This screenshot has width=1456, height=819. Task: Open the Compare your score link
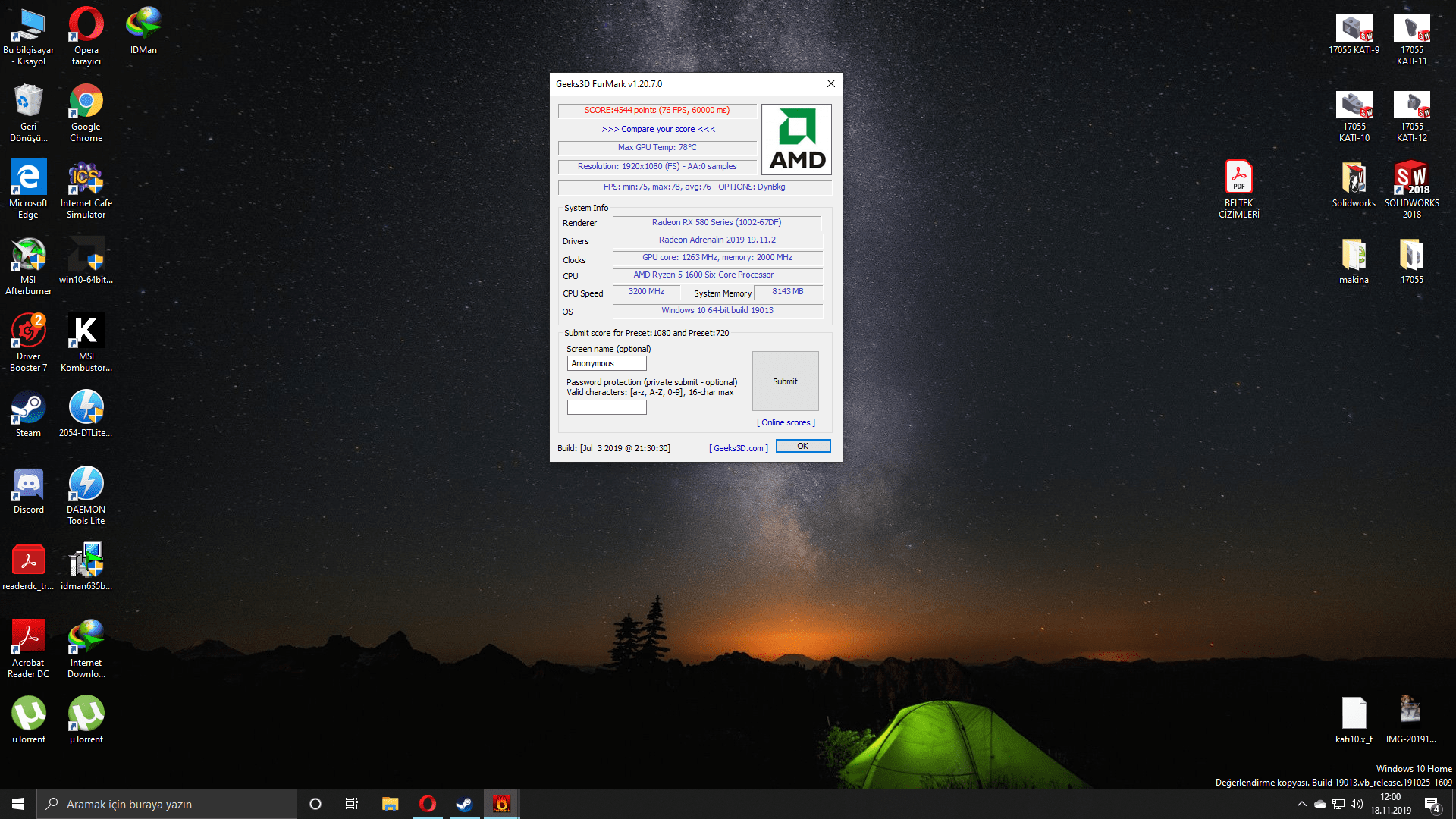pyautogui.click(x=657, y=129)
